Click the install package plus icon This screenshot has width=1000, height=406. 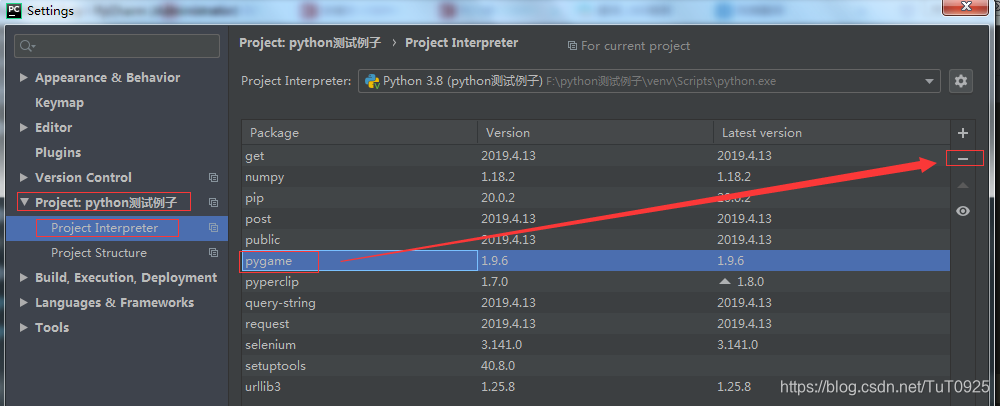963,133
